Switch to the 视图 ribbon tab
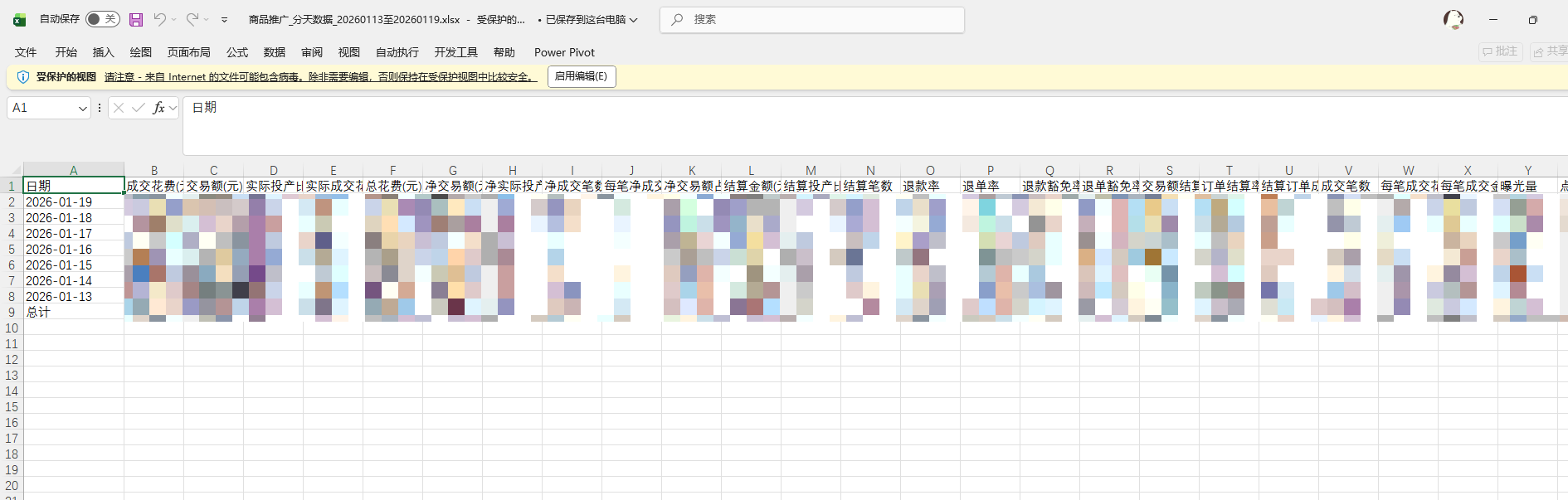This screenshot has height=500, width=1568. coord(349,52)
